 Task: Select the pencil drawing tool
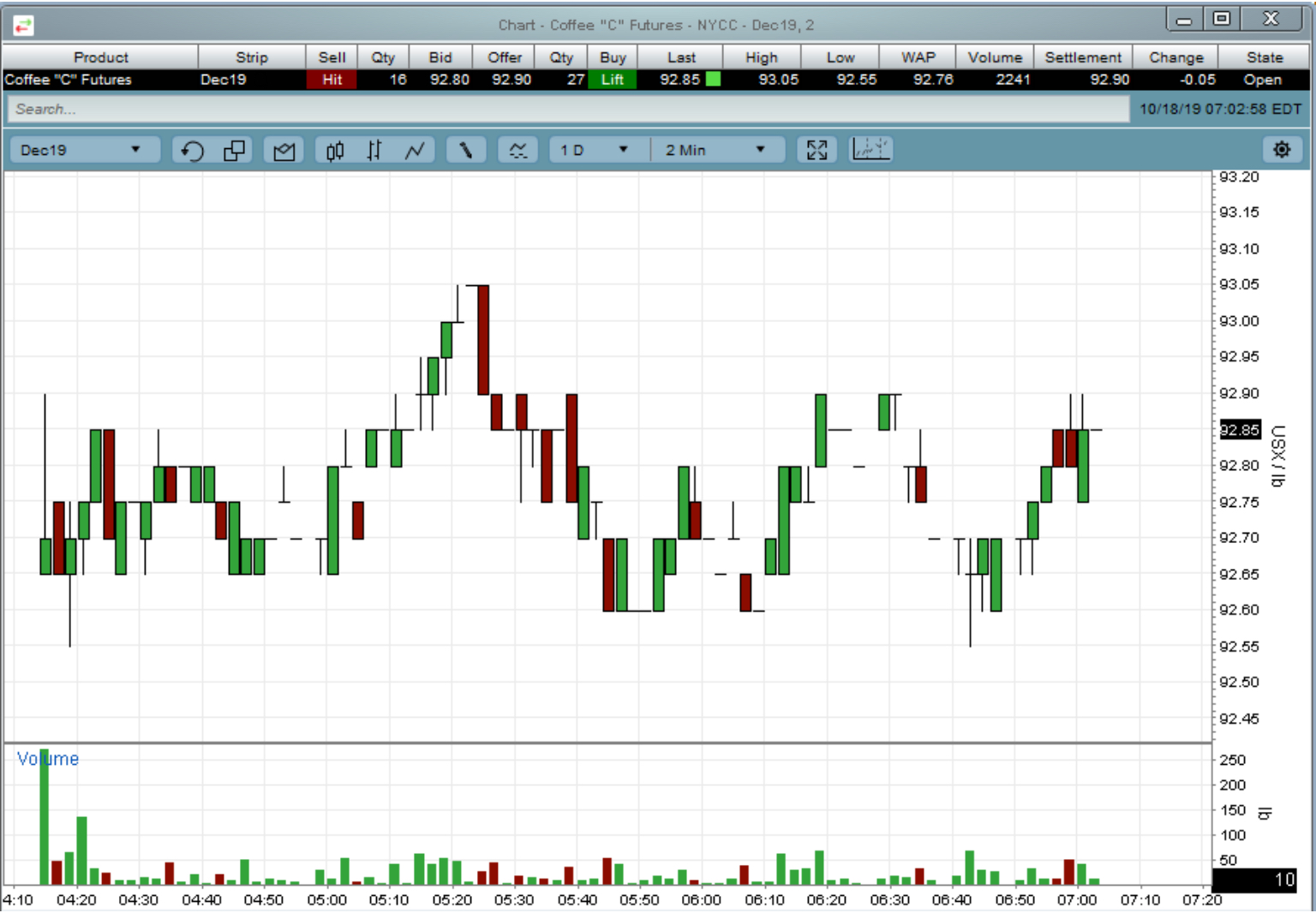(x=465, y=151)
